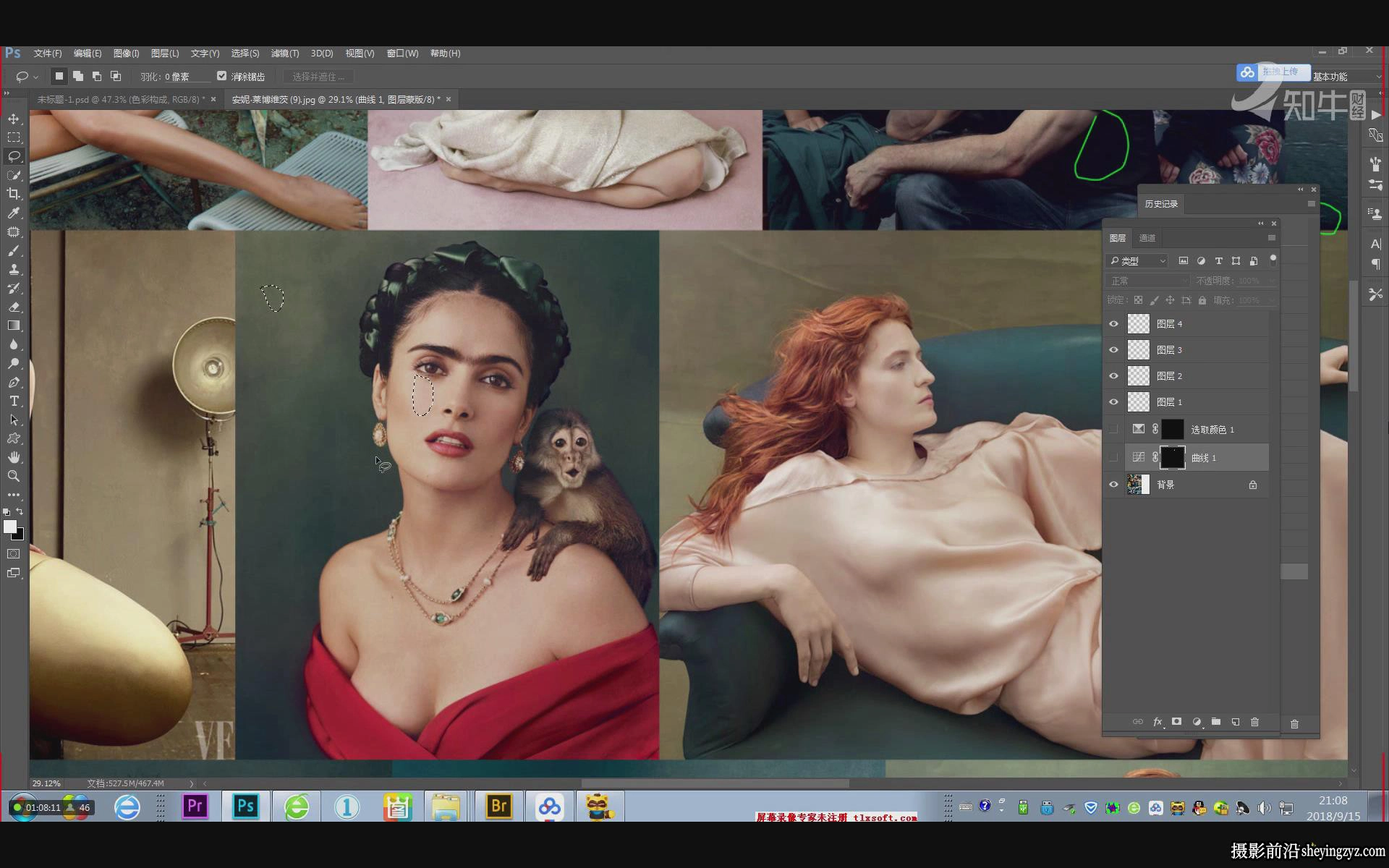
Task: Select the Quick Selection tool
Action: [x=14, y=175]
